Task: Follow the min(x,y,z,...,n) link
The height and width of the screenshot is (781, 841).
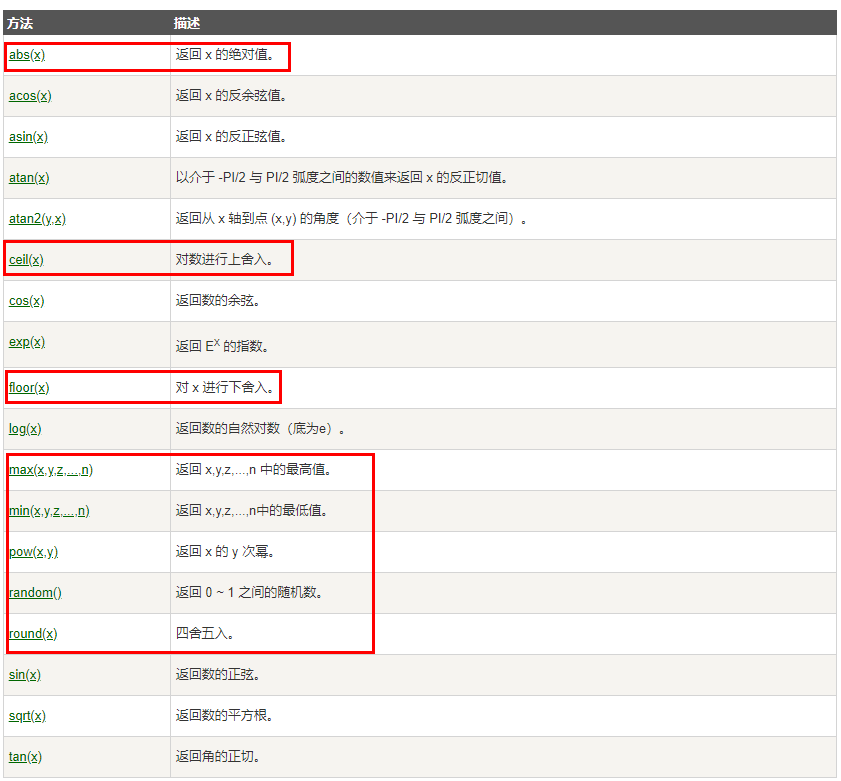Action: coord(49,511)
